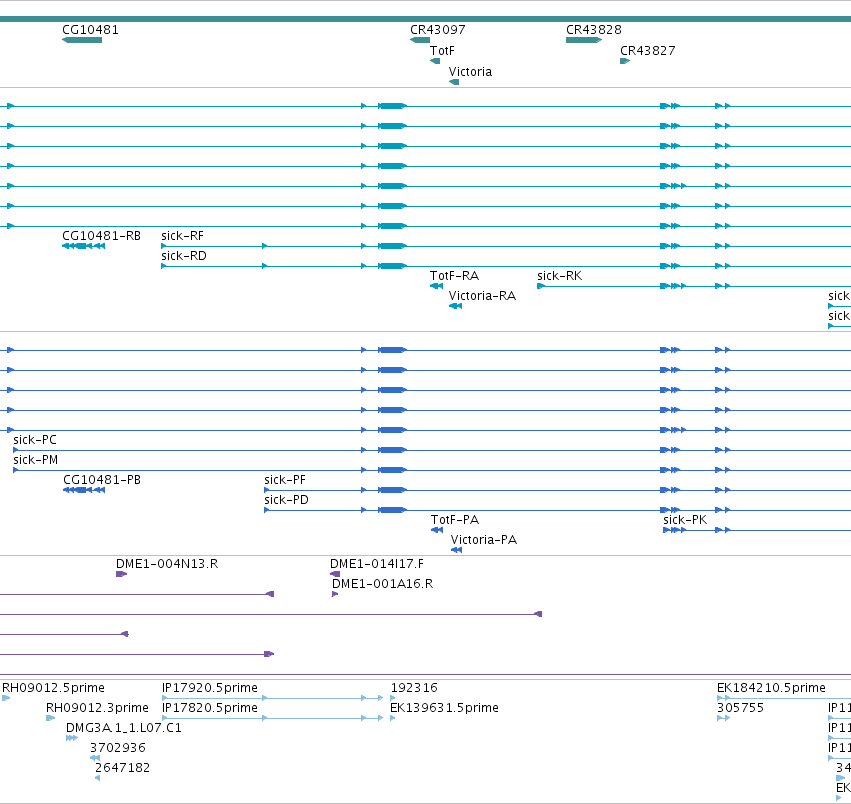
Task: Click the CG10481 gene label
Action: pyautogui.click(x=90, y=30)
